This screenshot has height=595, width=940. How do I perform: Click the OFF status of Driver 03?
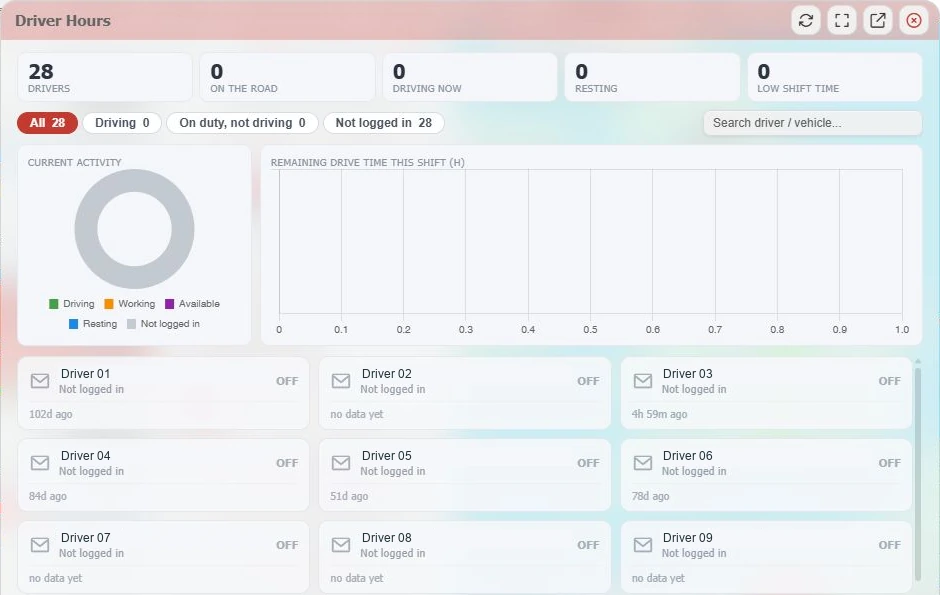(x=890, y=381)
